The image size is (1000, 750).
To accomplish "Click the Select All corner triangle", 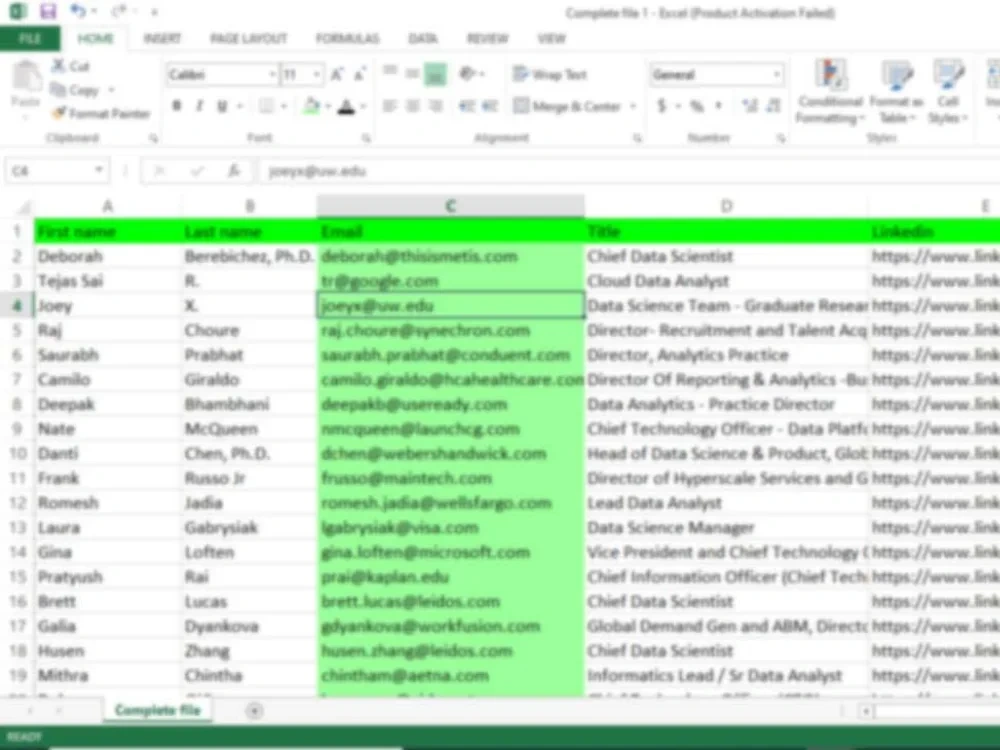I will [23, 207].
